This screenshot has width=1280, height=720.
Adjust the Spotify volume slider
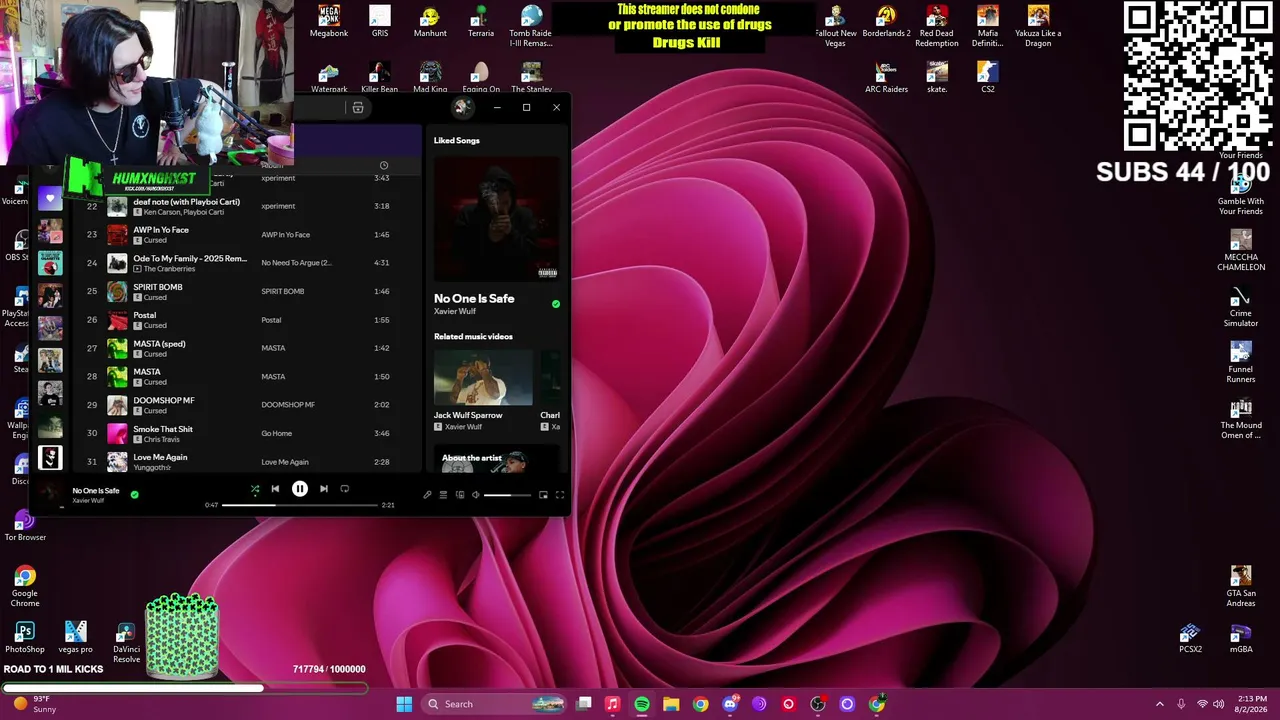click(507, 495)
